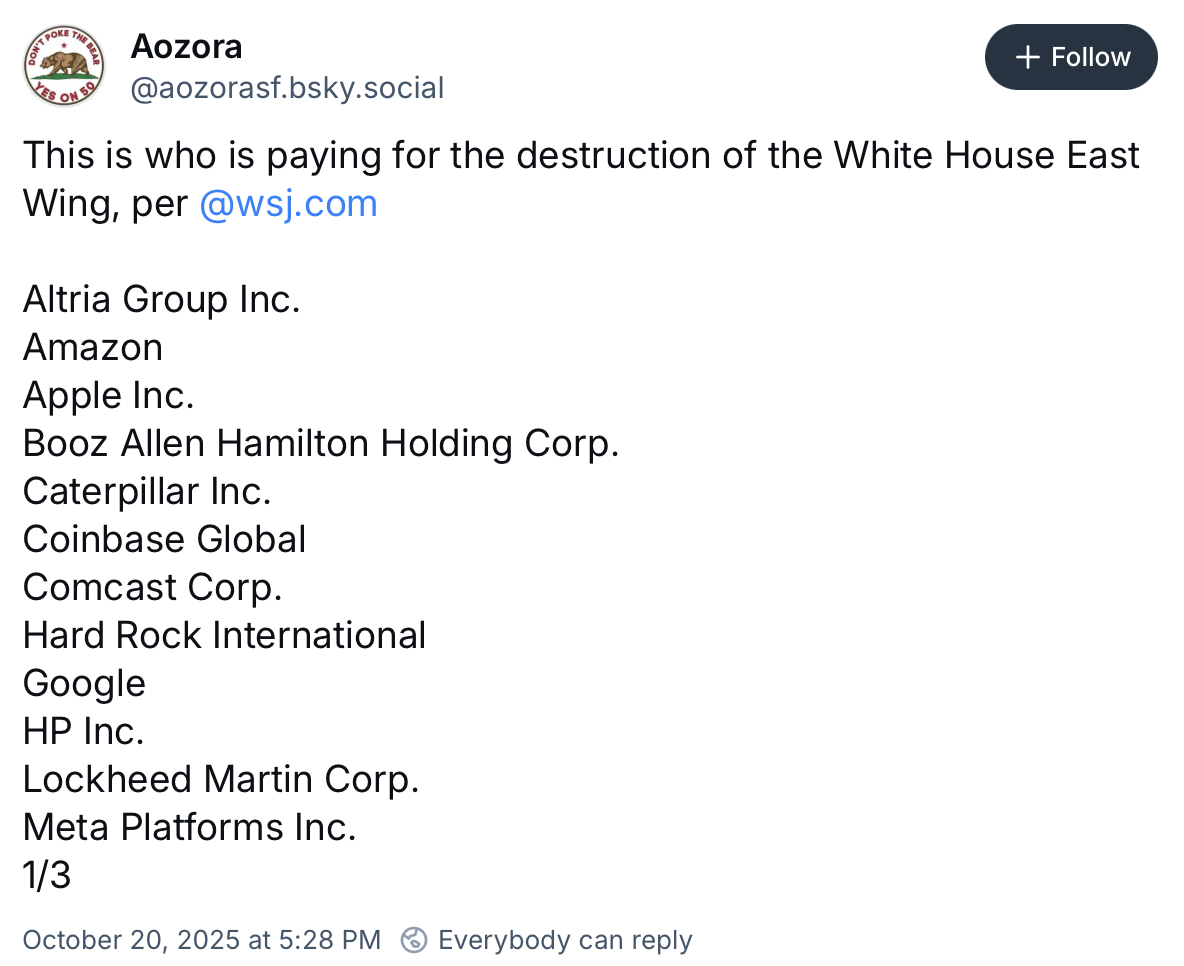Click the line reading Booz Allen Hamilton Holding Corp.
1184x966 pixels.
pos(320,443)
